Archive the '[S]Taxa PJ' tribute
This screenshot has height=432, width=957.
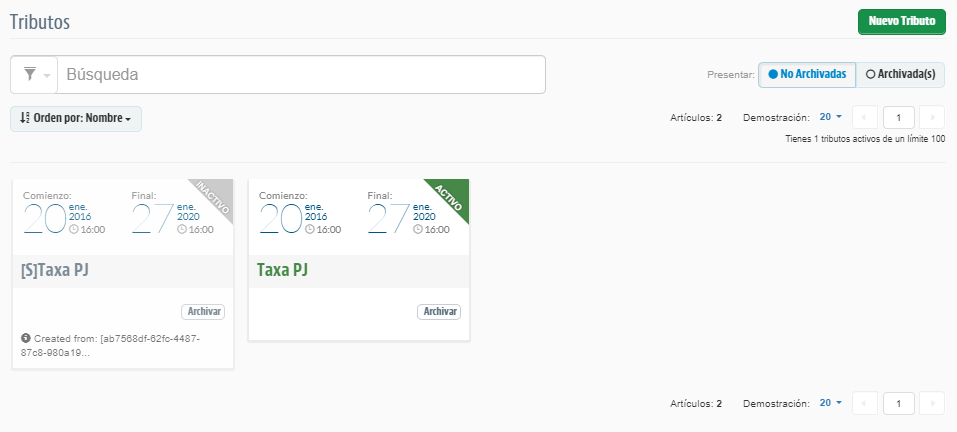pos(203,312)
